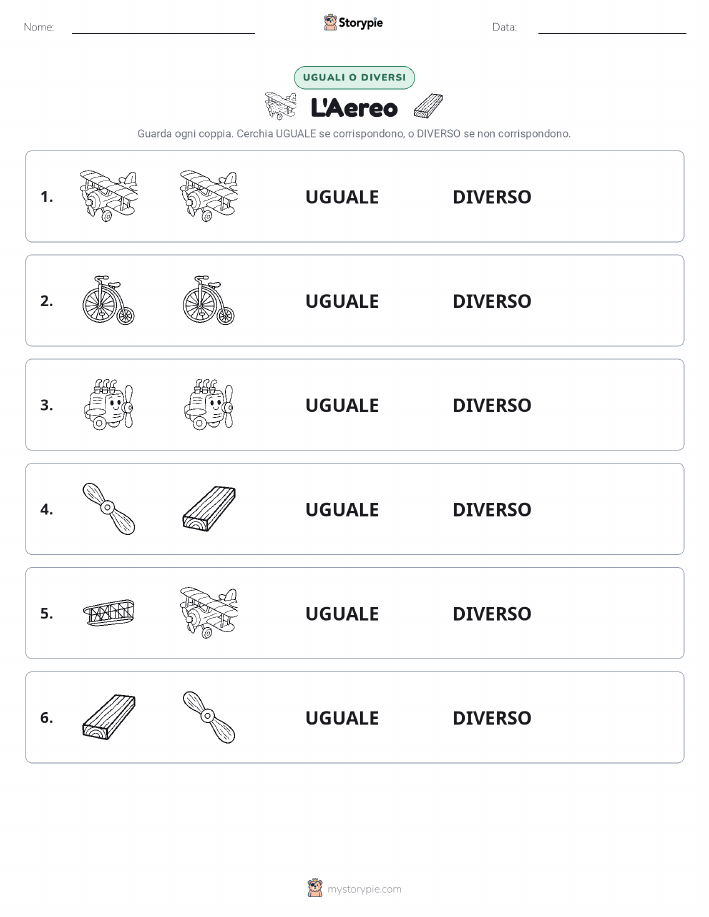
Task: Click the propeller image in row 6
Action: pyautogui.click(x=209, y=717)
